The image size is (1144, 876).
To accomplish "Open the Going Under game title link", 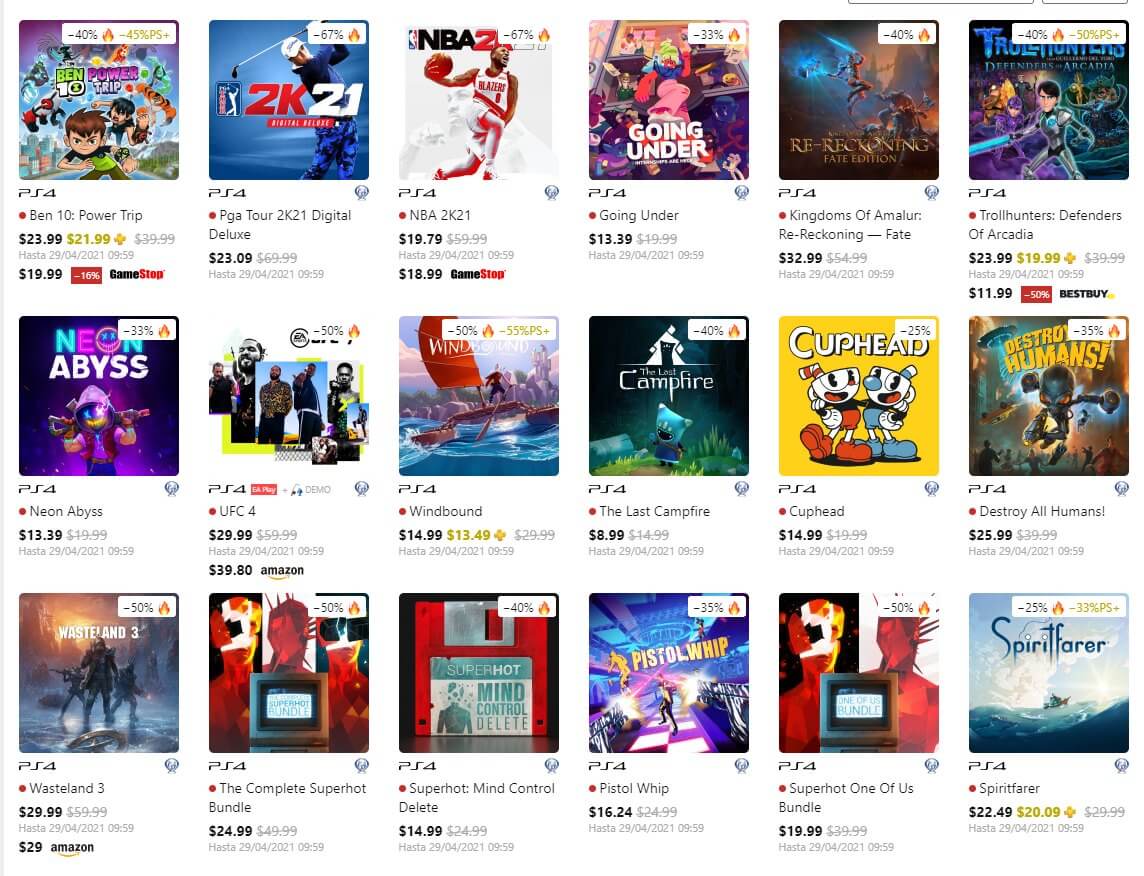I will pos(638,215).
